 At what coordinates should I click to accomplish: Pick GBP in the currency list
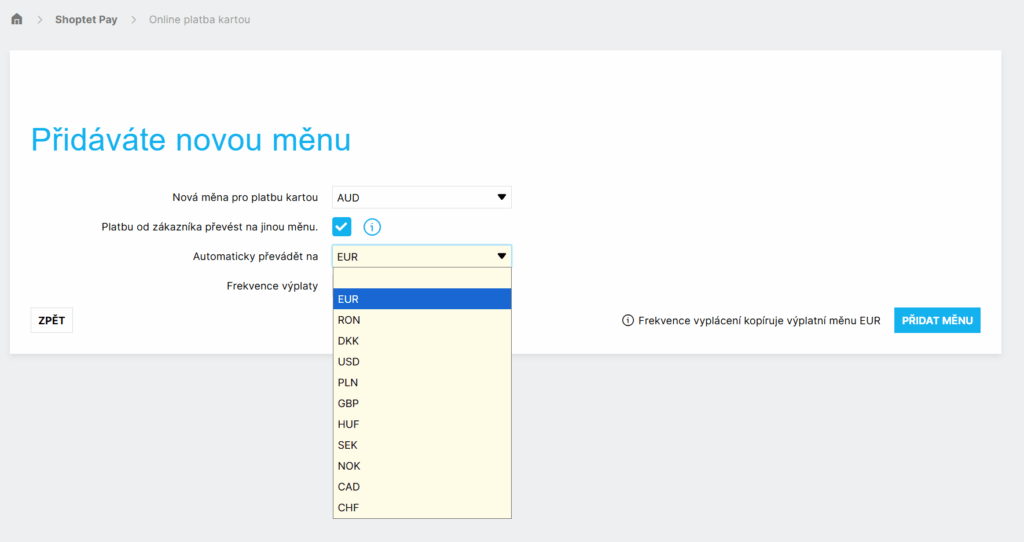coord(421,404)
